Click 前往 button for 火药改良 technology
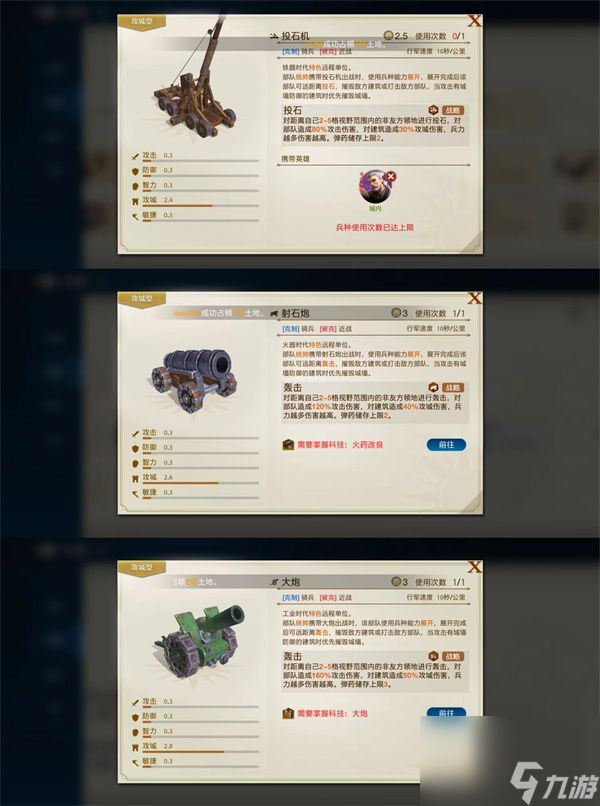The width and height of the screenshot is (600, 806). pyautogui.click(x=446, y=445)
